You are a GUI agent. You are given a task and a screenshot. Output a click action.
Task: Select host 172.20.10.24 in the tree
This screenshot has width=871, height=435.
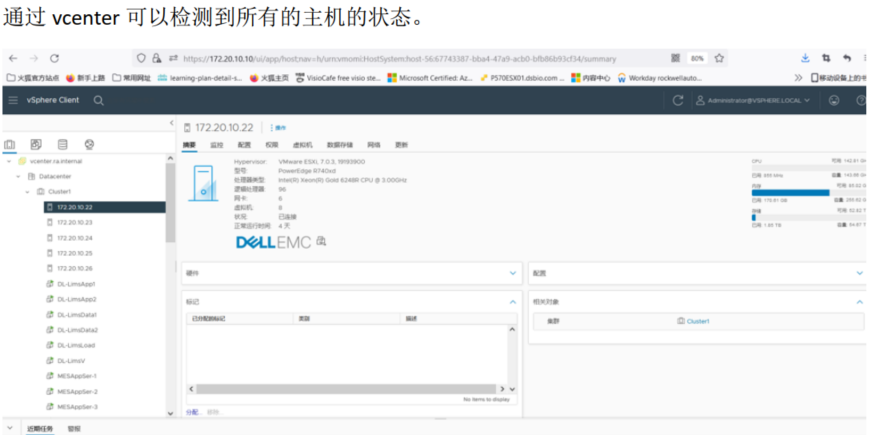click(x=74, y=238)
